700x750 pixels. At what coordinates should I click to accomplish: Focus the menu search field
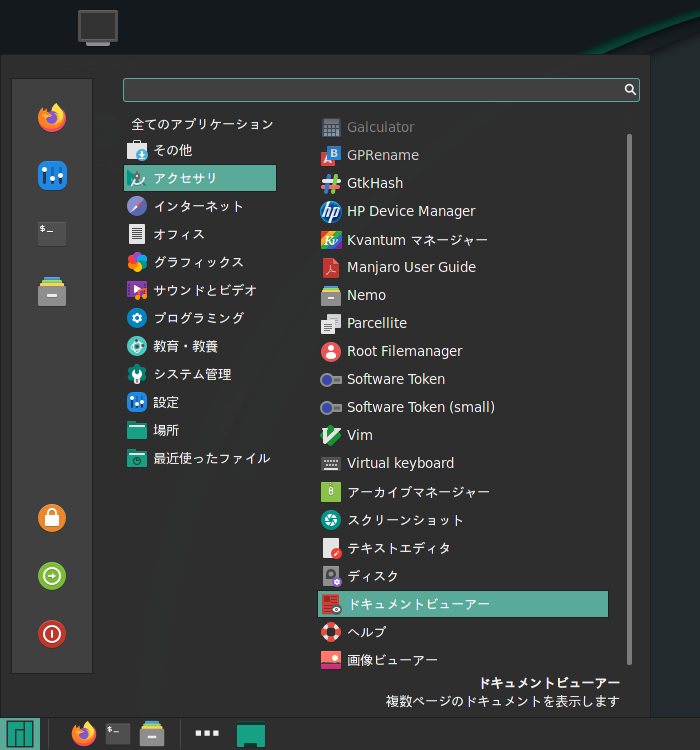click(381, 90)
